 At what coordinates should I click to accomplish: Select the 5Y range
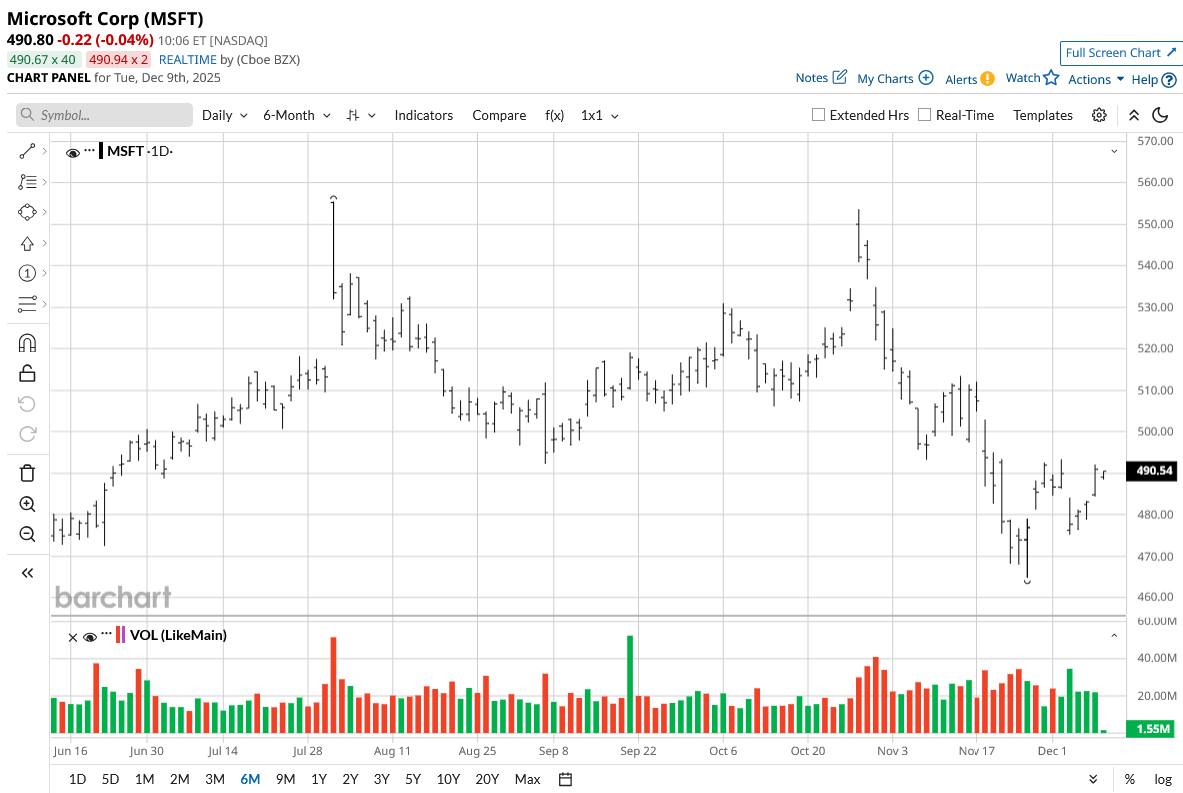pyautogui.click(x=413, y=779)
